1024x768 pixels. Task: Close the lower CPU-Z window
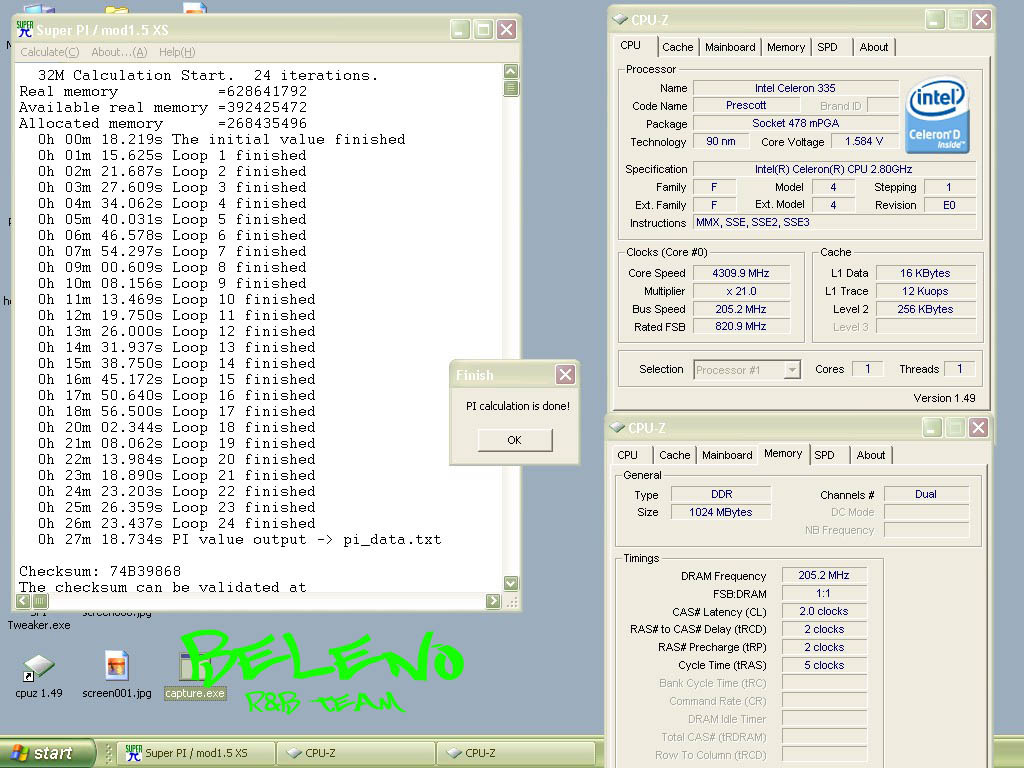(x=978, y=428)
